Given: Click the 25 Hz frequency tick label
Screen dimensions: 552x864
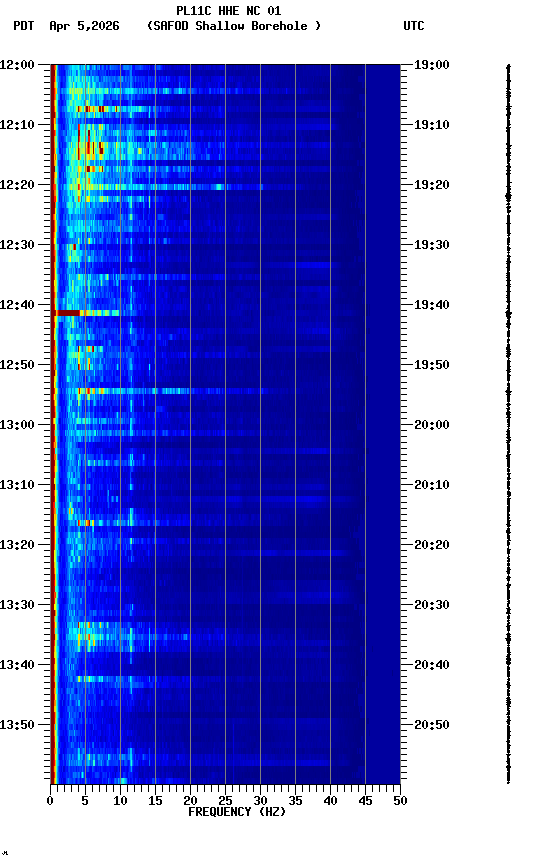Looking at the screenshot, I should pyautogui.click(x=225, y=801).
